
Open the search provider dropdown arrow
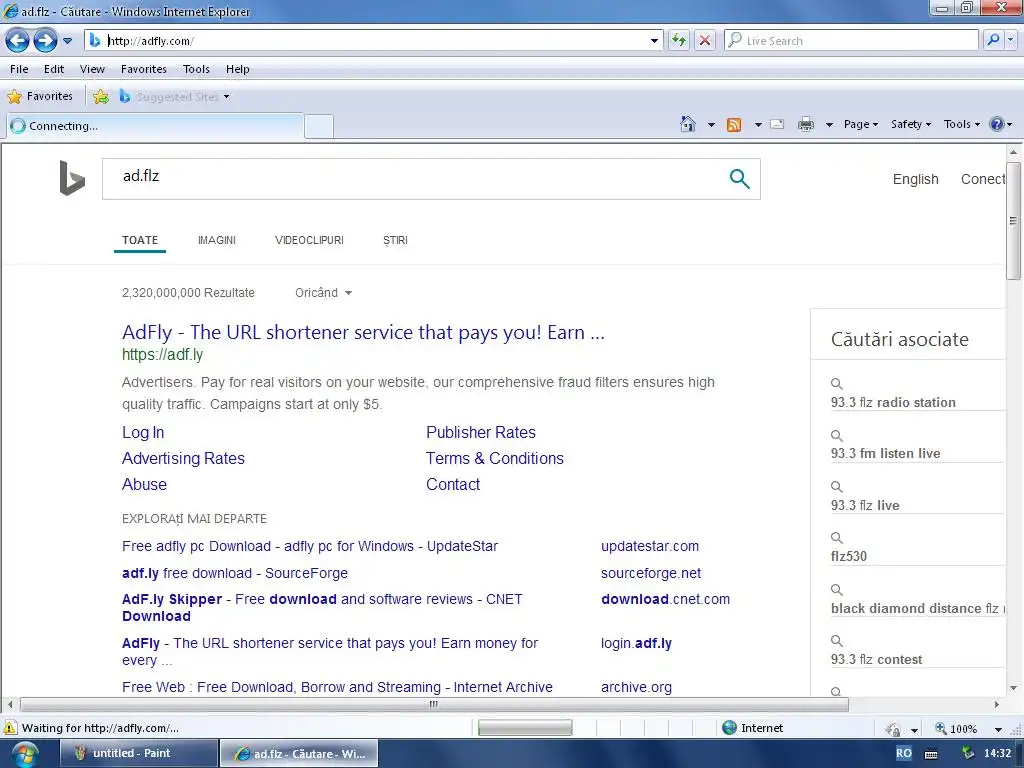point(1010,40)
